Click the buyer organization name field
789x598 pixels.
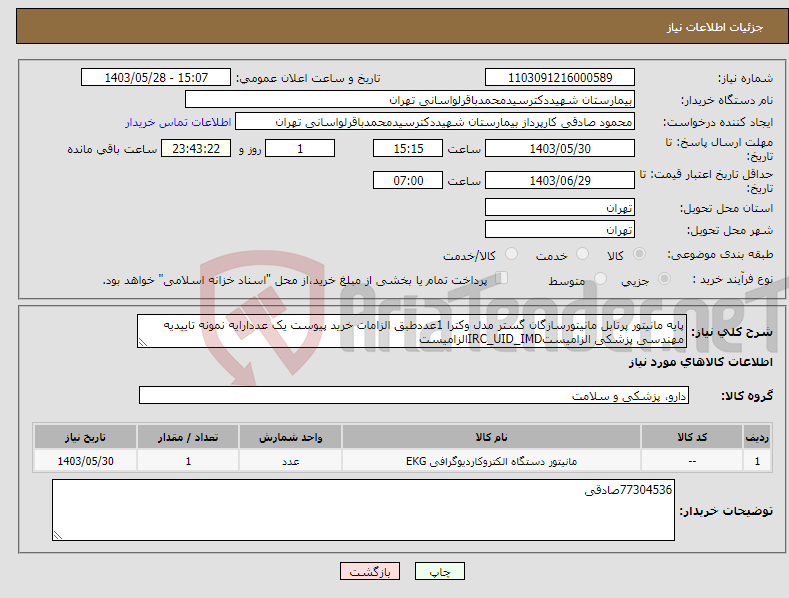410,100
